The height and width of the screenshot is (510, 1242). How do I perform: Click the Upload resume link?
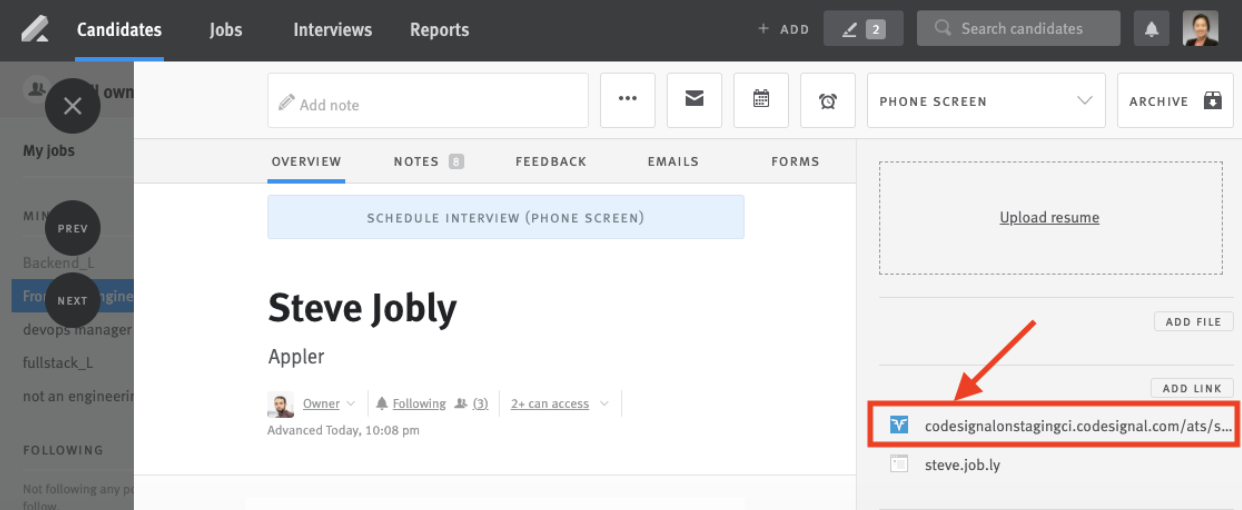1050,218
